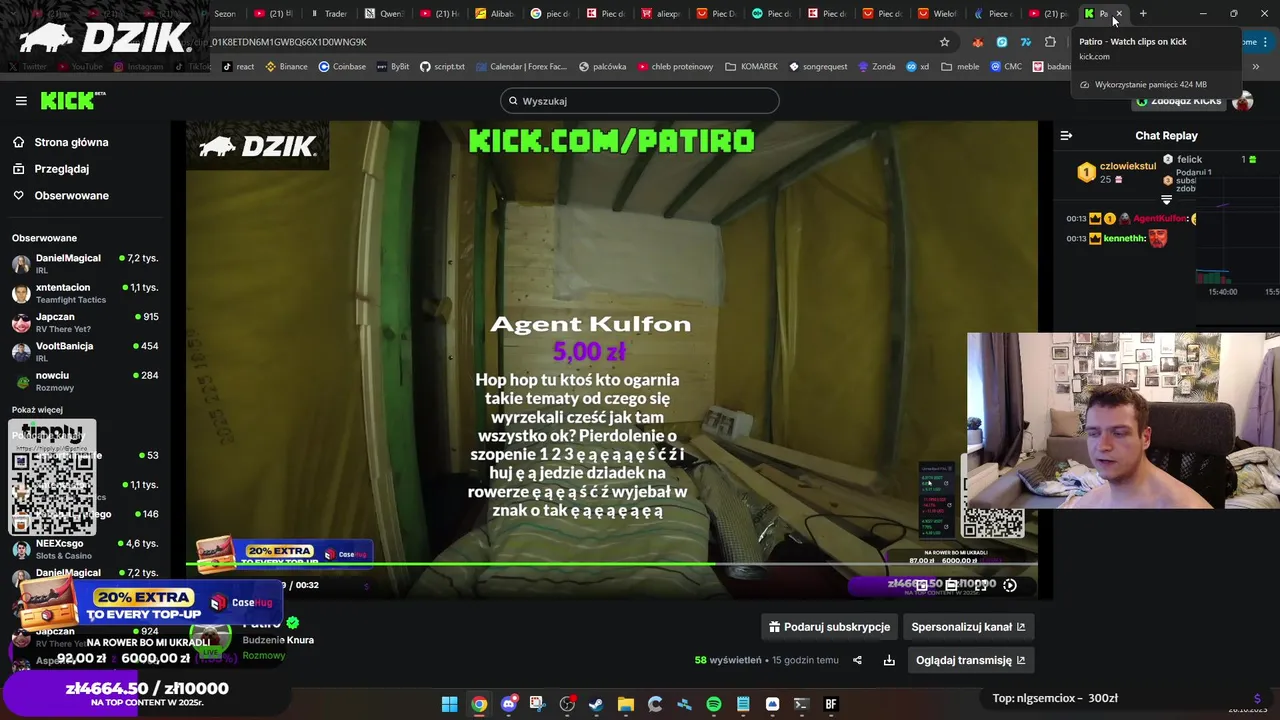Expand Pokaż więcej in followed list

[37, 410]
